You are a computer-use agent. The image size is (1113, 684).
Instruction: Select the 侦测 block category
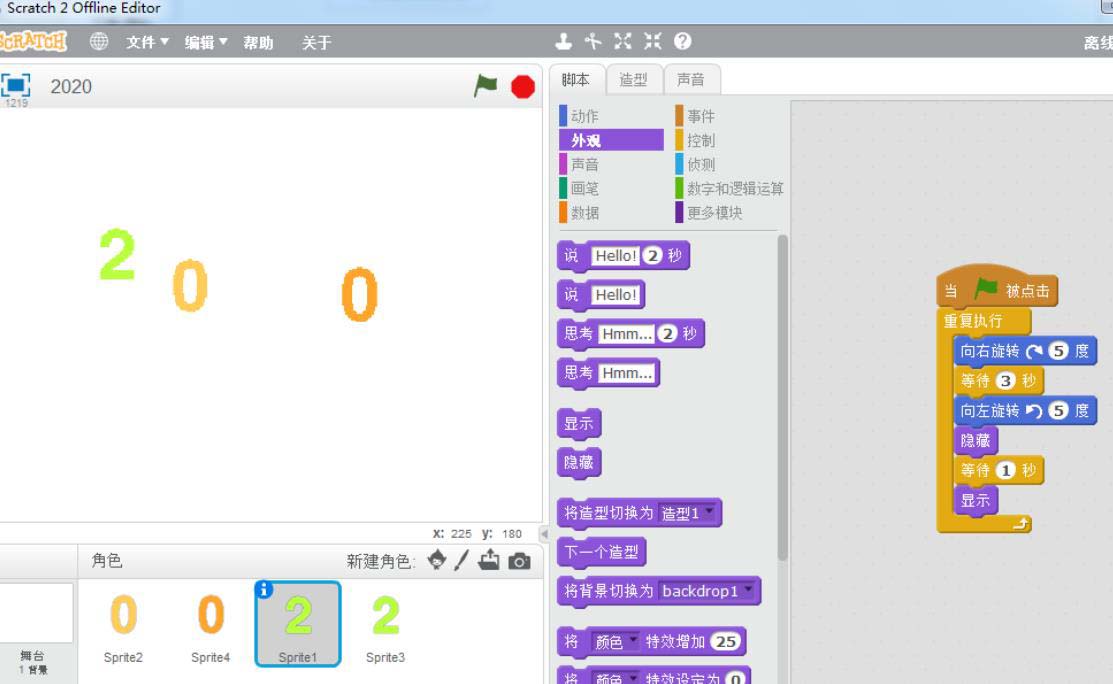coord(729,164)
